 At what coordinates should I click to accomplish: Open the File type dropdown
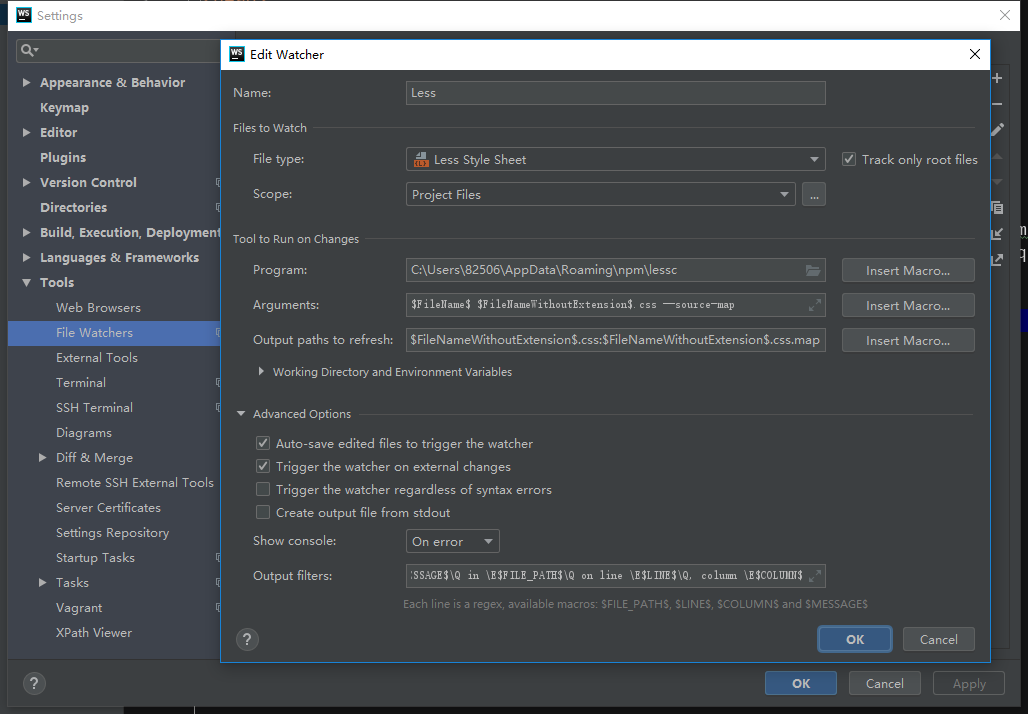coord(616,159)
